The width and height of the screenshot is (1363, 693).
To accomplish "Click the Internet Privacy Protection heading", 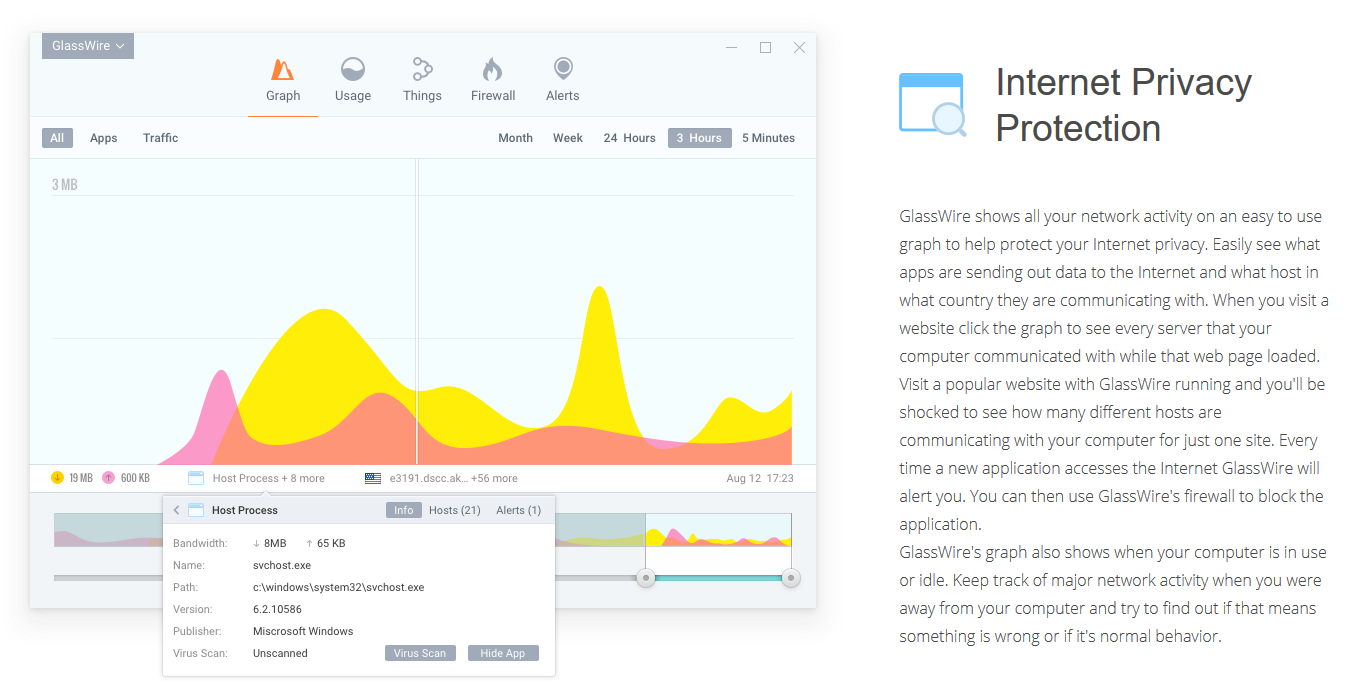I will (x=1124, y=105).
